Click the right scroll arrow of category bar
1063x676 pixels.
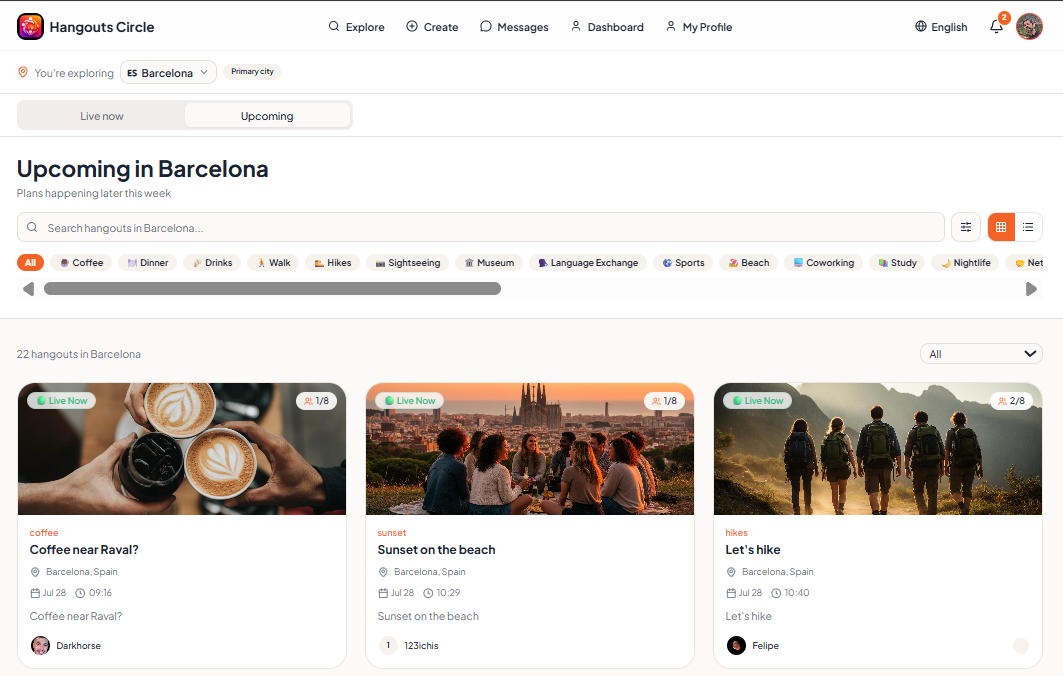(x=1031, y=289)
